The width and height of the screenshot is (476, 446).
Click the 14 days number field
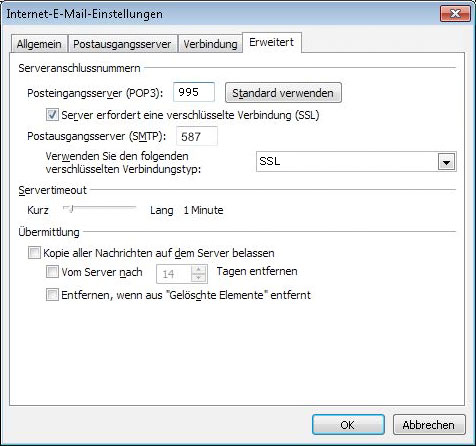coord(174,274)
